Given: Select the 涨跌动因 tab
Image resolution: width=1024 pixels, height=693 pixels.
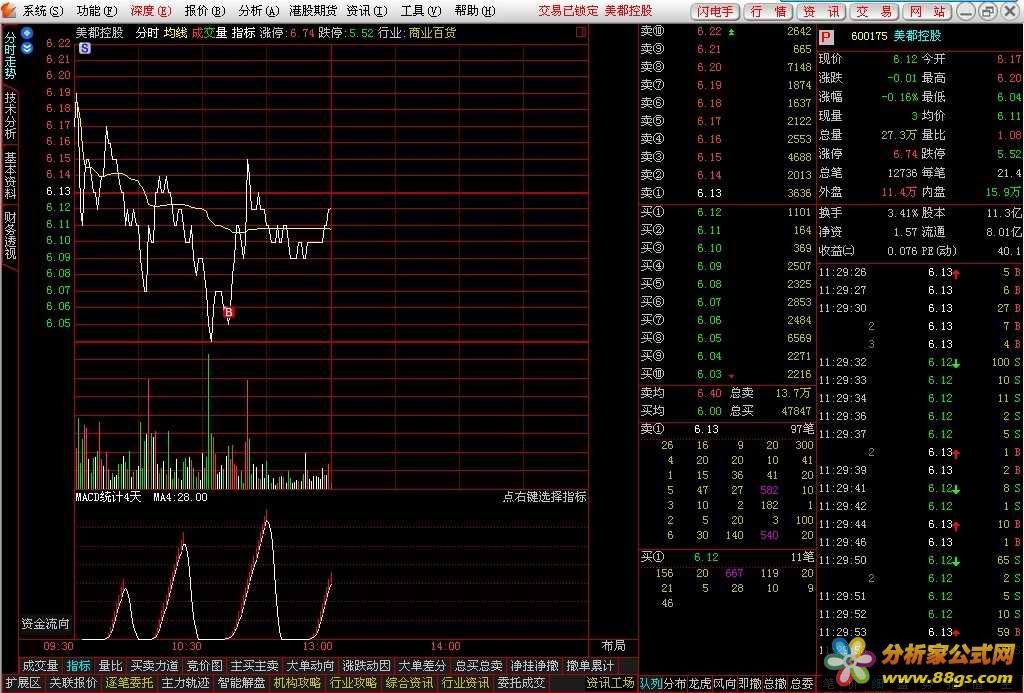Looking at the screenshot, I should point(366,666).
